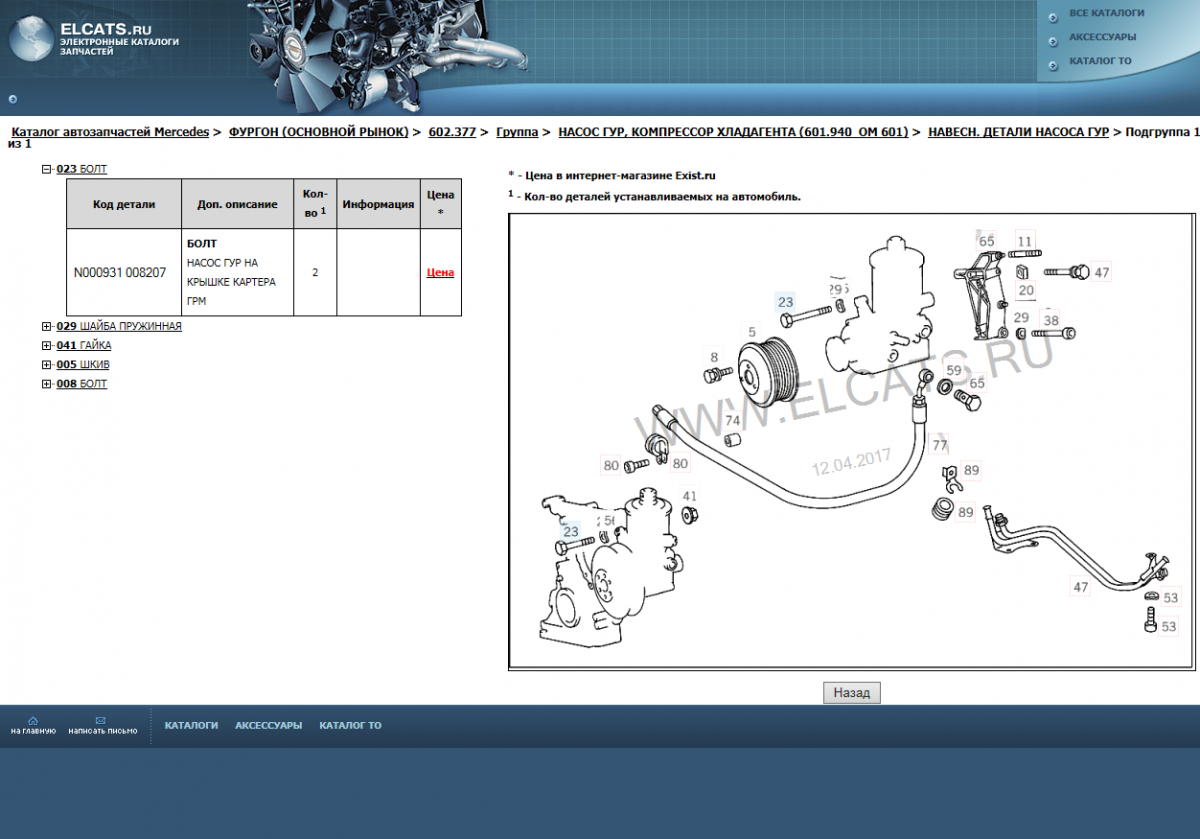The image size is (1200, 839).
Task: Open НАСОС ГУР, КОМПРЕССОР ХЛАДАГЕНТА breadcrumb
Action: coord(733,132)
